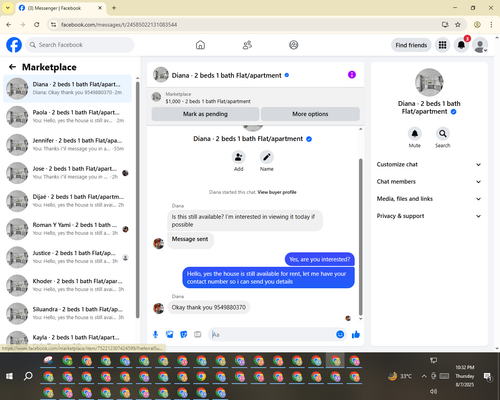
Task: Click the Name edit pencil icon
Action: pos(267,157)
